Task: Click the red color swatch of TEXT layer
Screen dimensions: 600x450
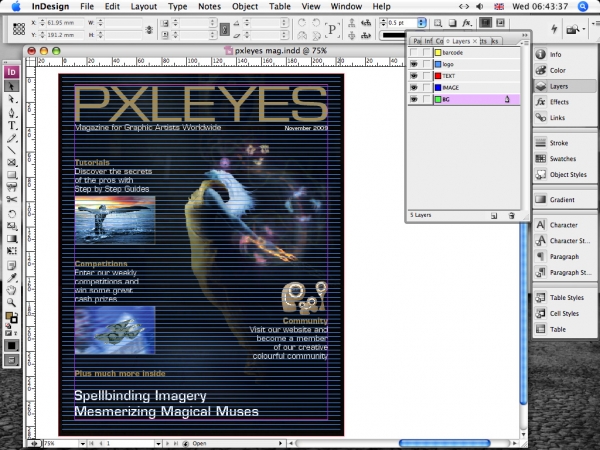Action: click(x=438, y=76)
